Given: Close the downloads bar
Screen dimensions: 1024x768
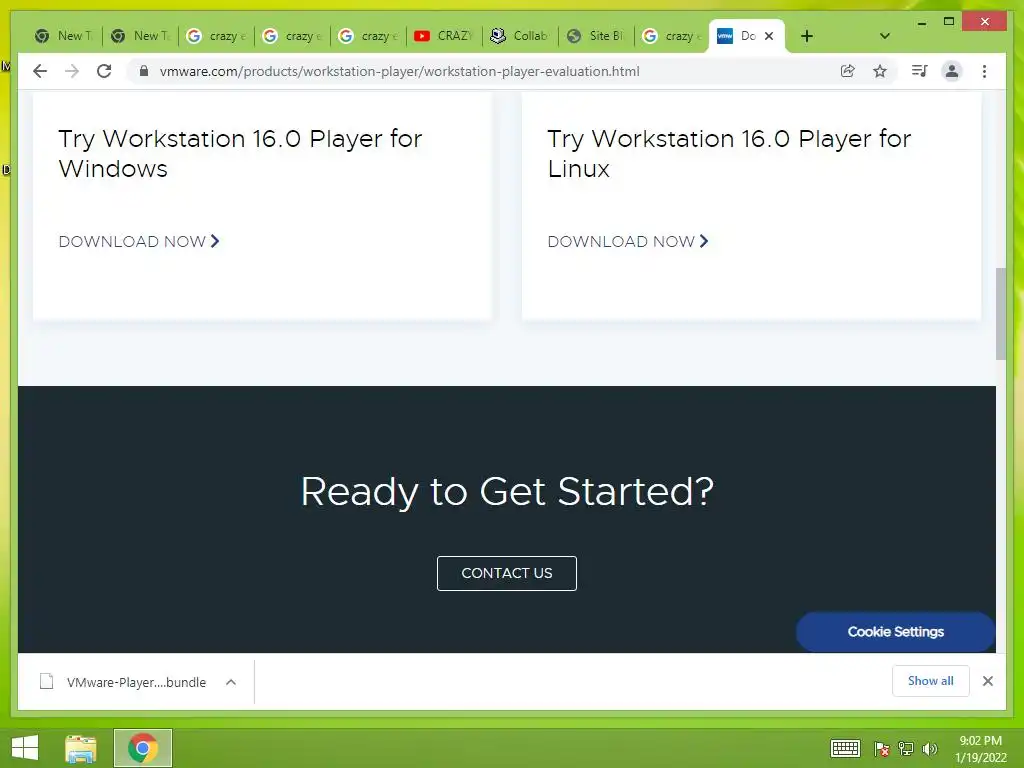Looking at the screenshot, I should [x=987, y=681].
